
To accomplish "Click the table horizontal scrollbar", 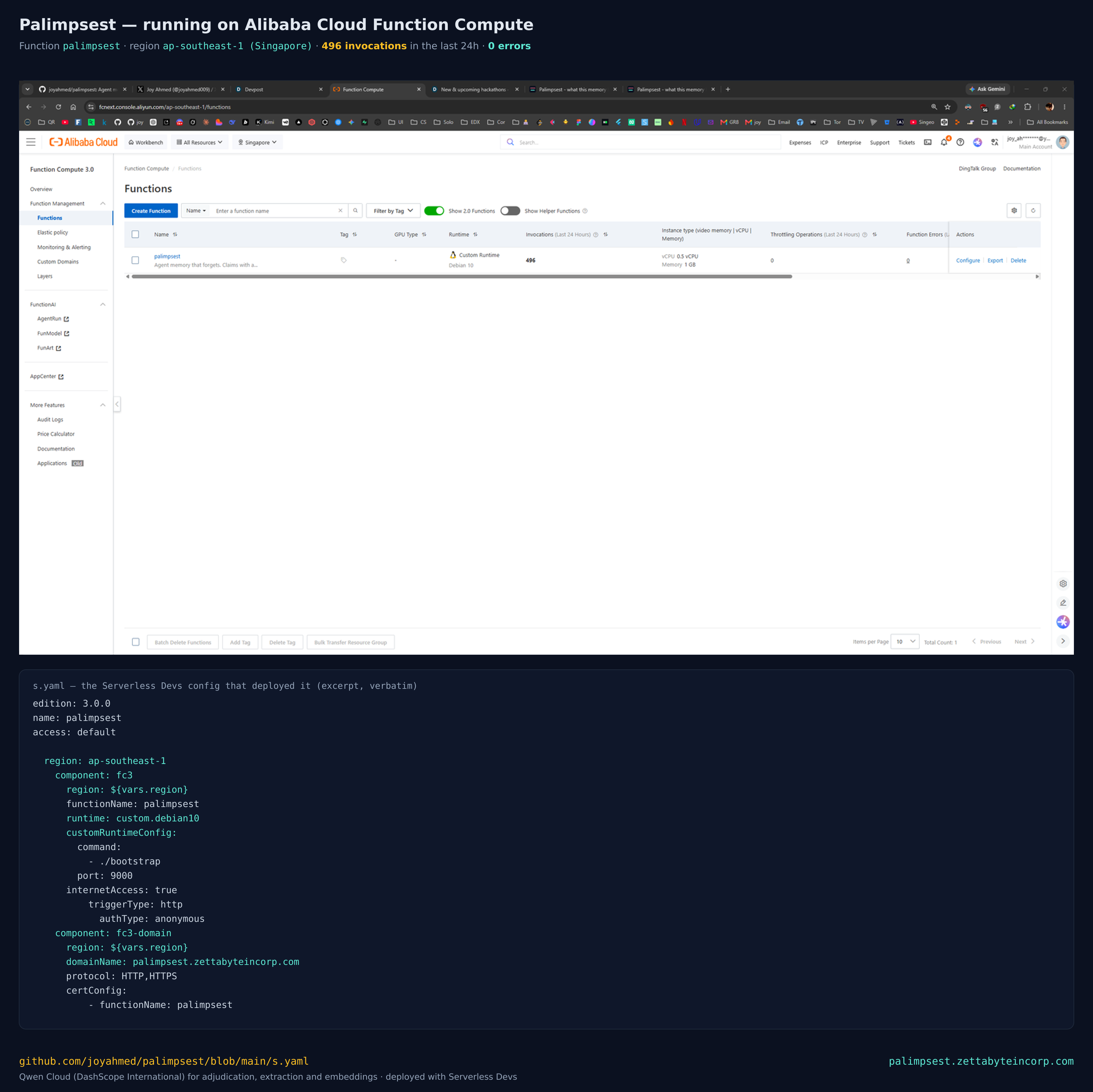I will (x=462, y=276).
